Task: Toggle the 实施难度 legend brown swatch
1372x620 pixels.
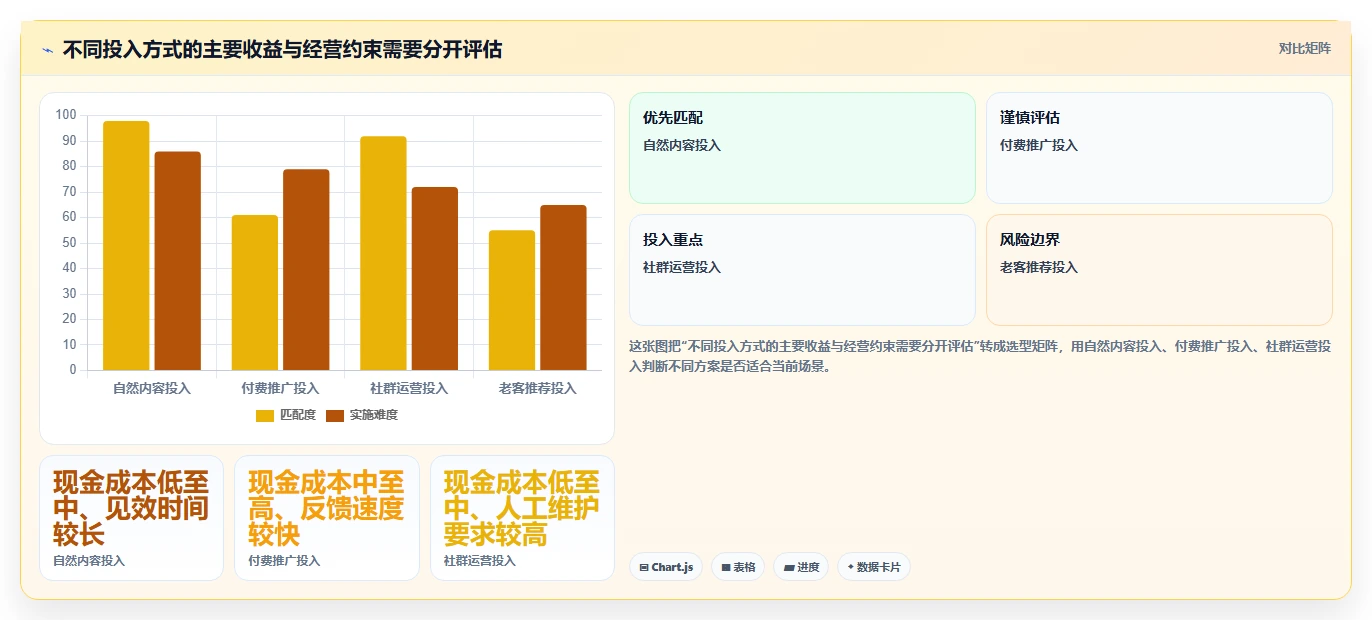Action: (x=335, y=415)
